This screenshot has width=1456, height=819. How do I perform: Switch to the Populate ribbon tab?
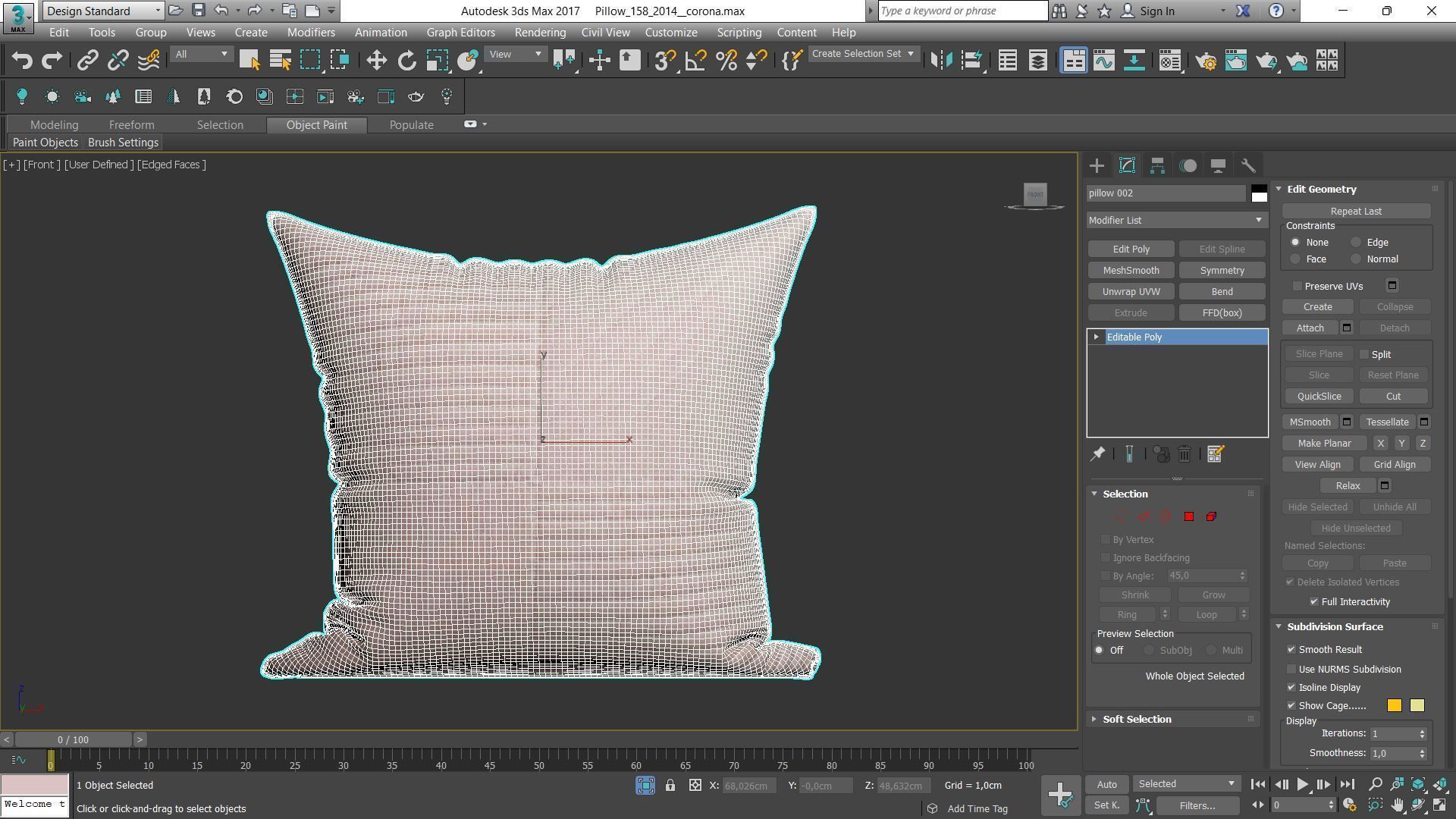point(411,125)
